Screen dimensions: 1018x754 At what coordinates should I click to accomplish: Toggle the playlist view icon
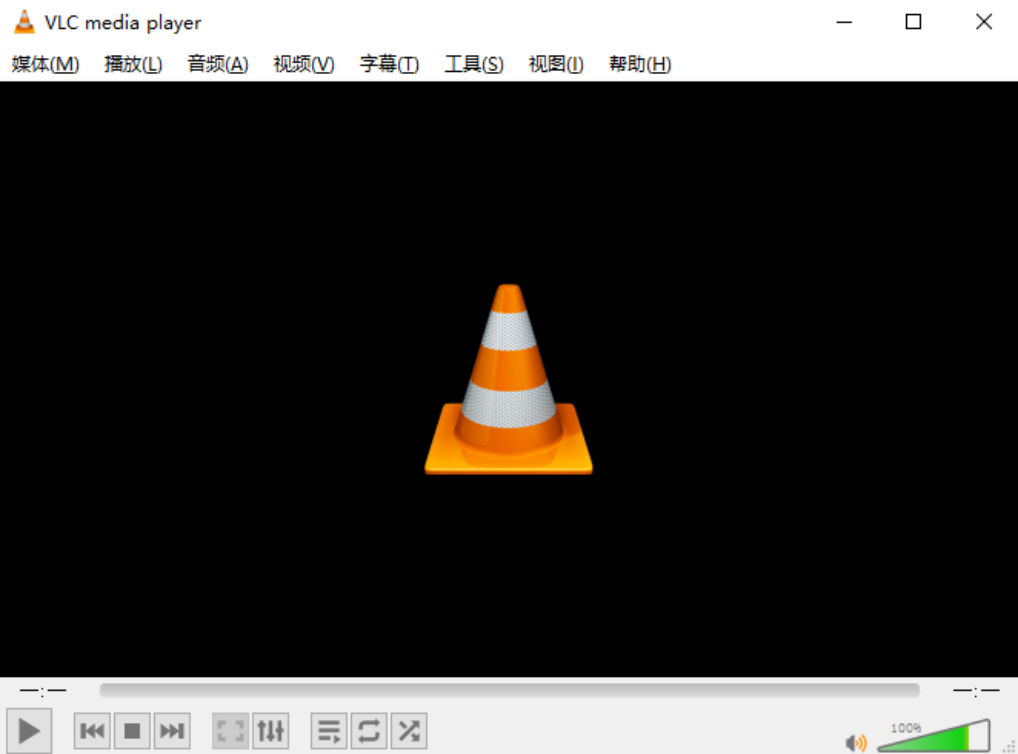[328, 731]
